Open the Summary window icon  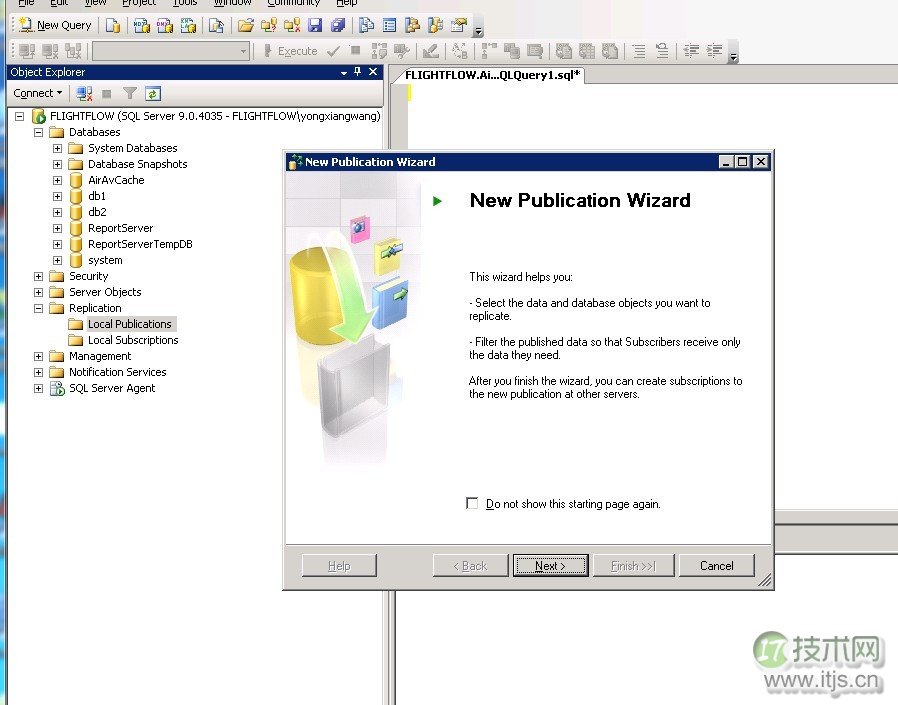click(x=389, y=25)
